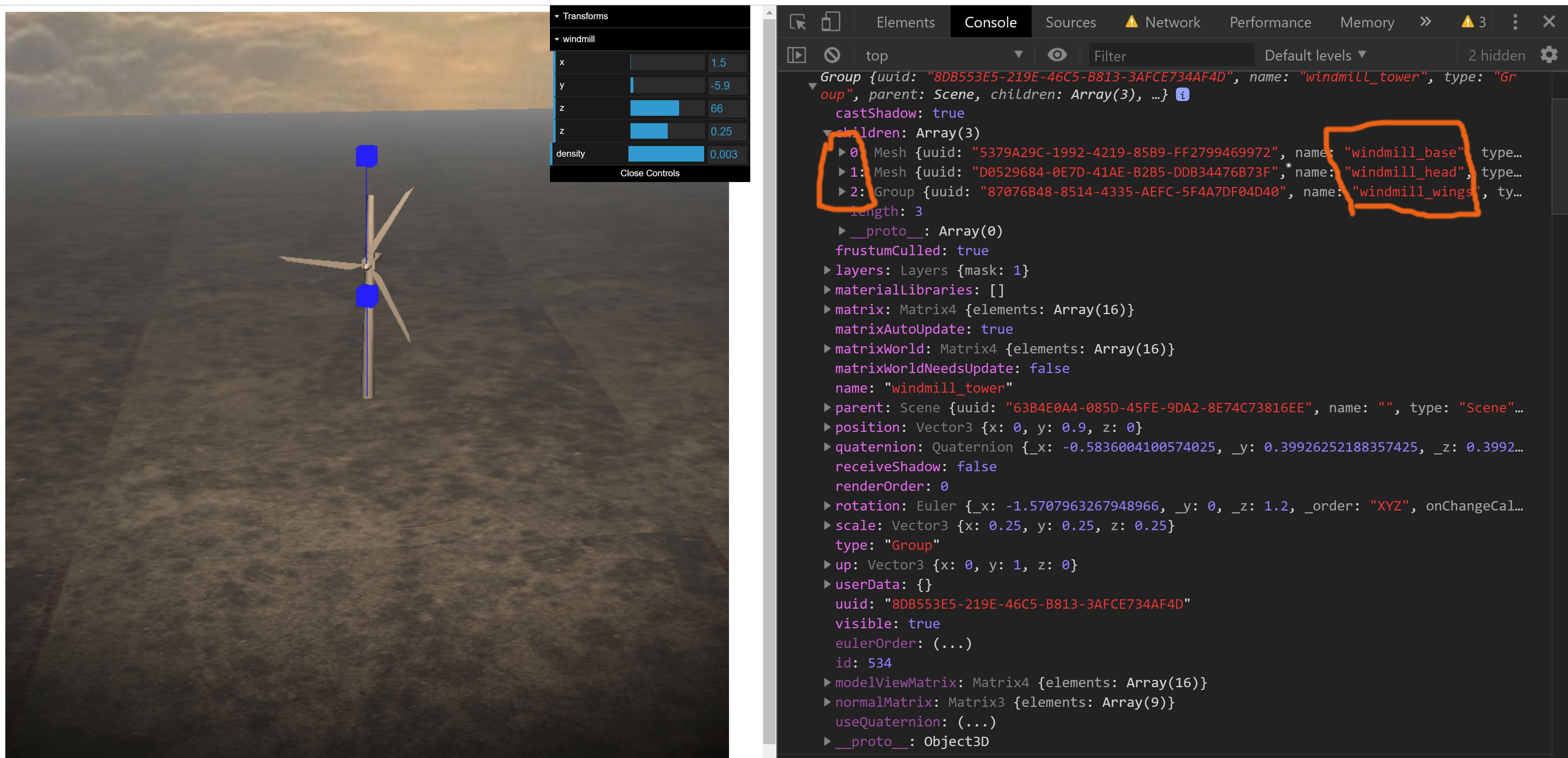Click the warnings count triangle icon
1568x758 pixels.
pyautogui.click(x=1467, y=22)
